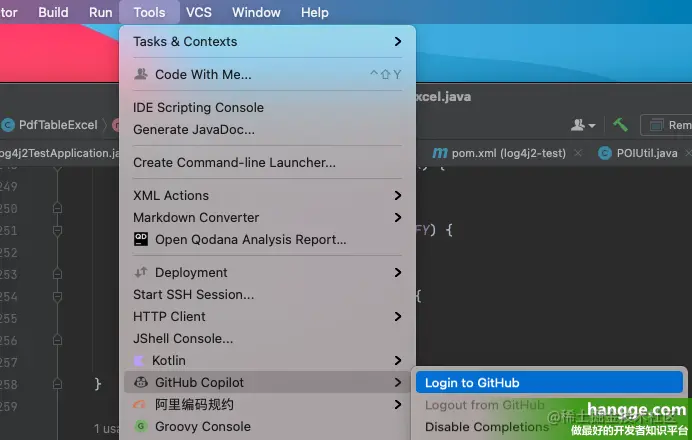
Task: Open the Run menu
Action: coord(101,12)
